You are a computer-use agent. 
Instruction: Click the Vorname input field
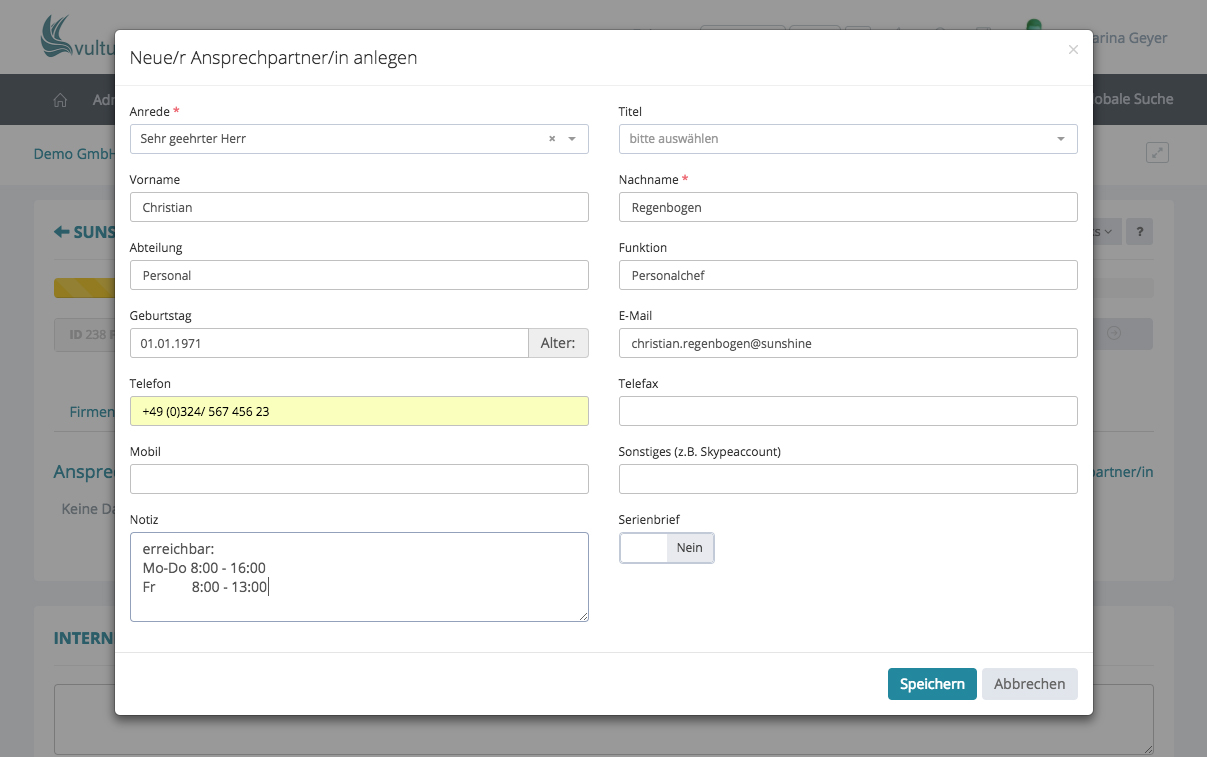(359, 207)
